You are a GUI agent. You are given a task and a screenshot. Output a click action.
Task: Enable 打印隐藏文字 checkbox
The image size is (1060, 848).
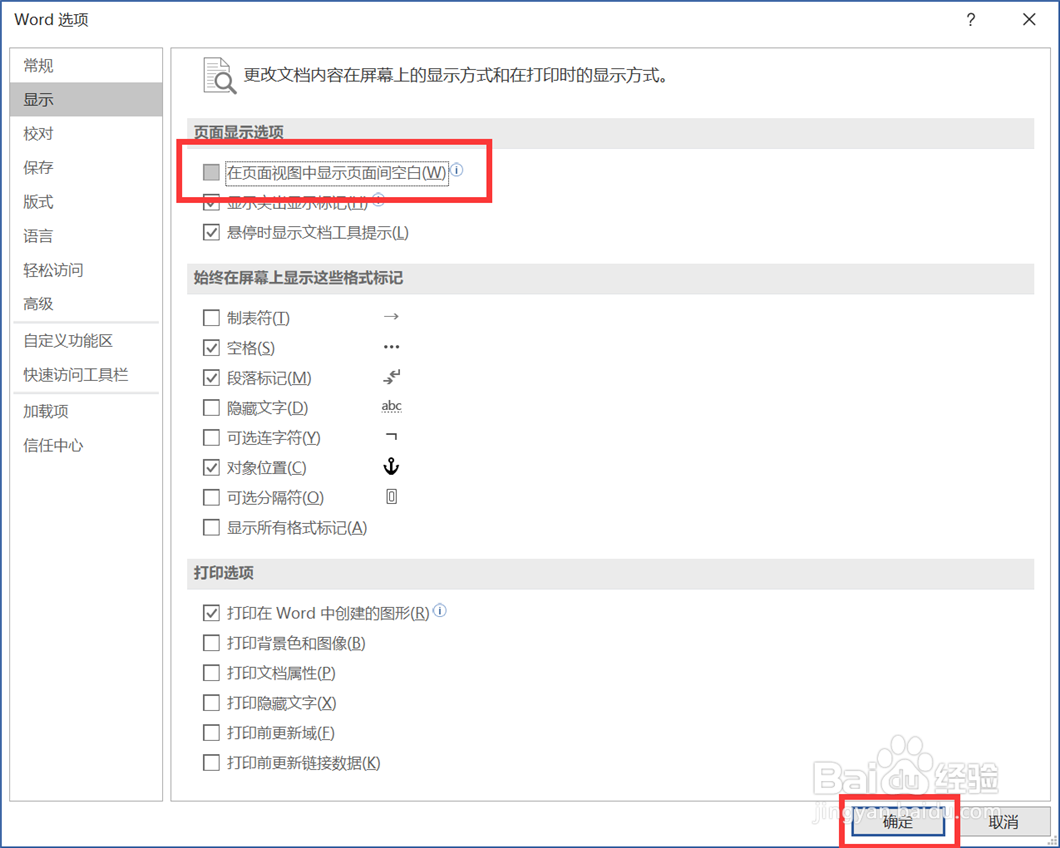tap(212, 703)
